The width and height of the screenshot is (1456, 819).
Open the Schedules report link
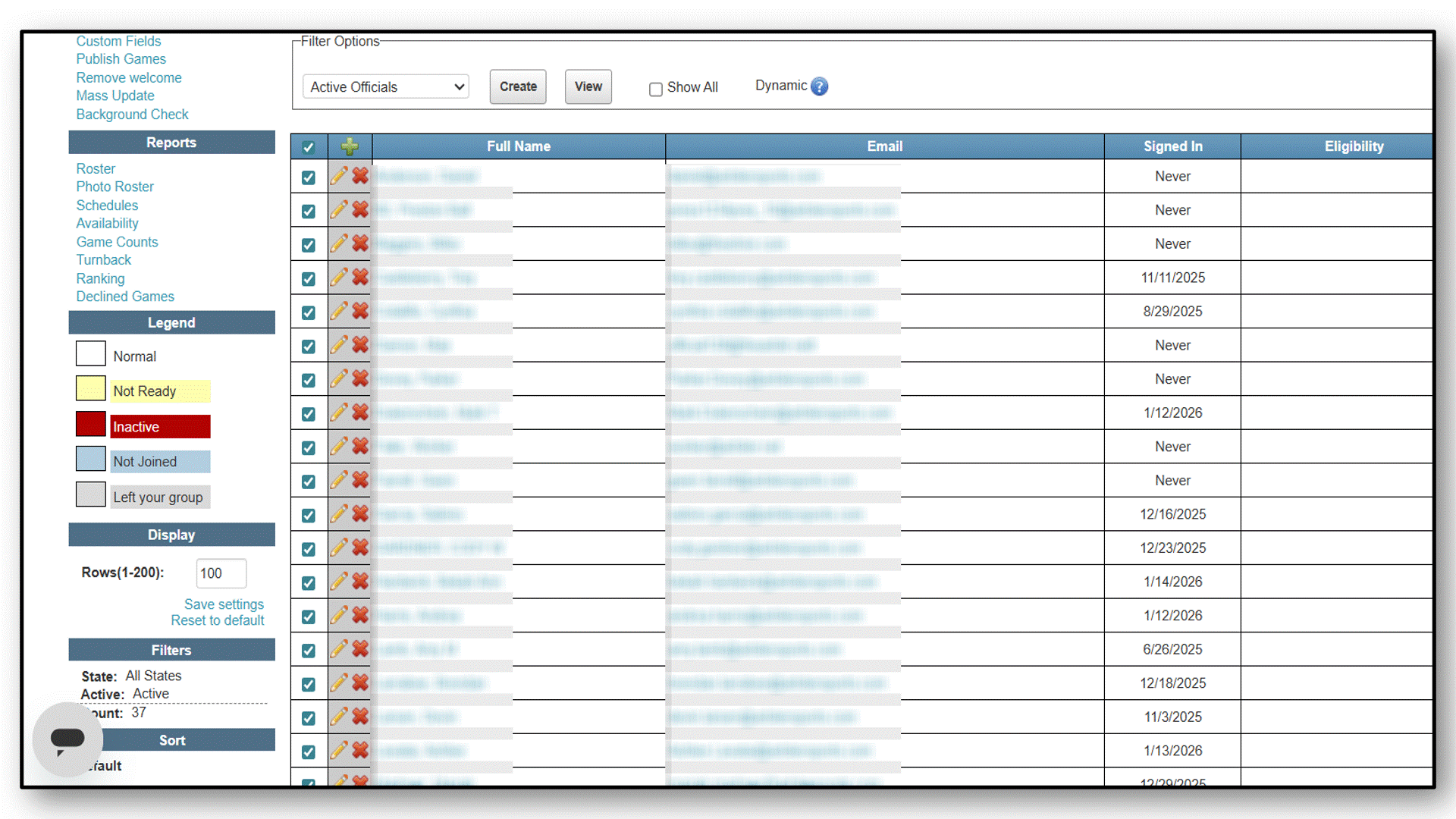tap(107, 206)
